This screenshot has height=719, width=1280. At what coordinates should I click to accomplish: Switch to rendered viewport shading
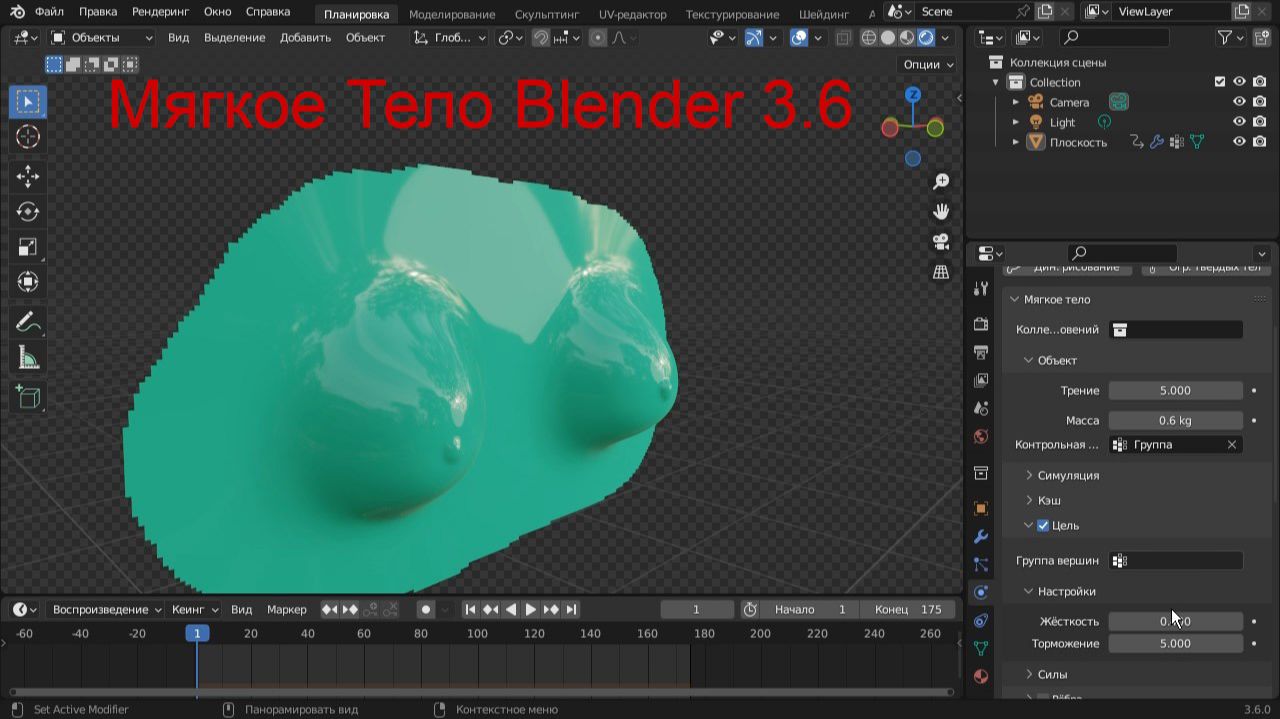coord(926,38)
